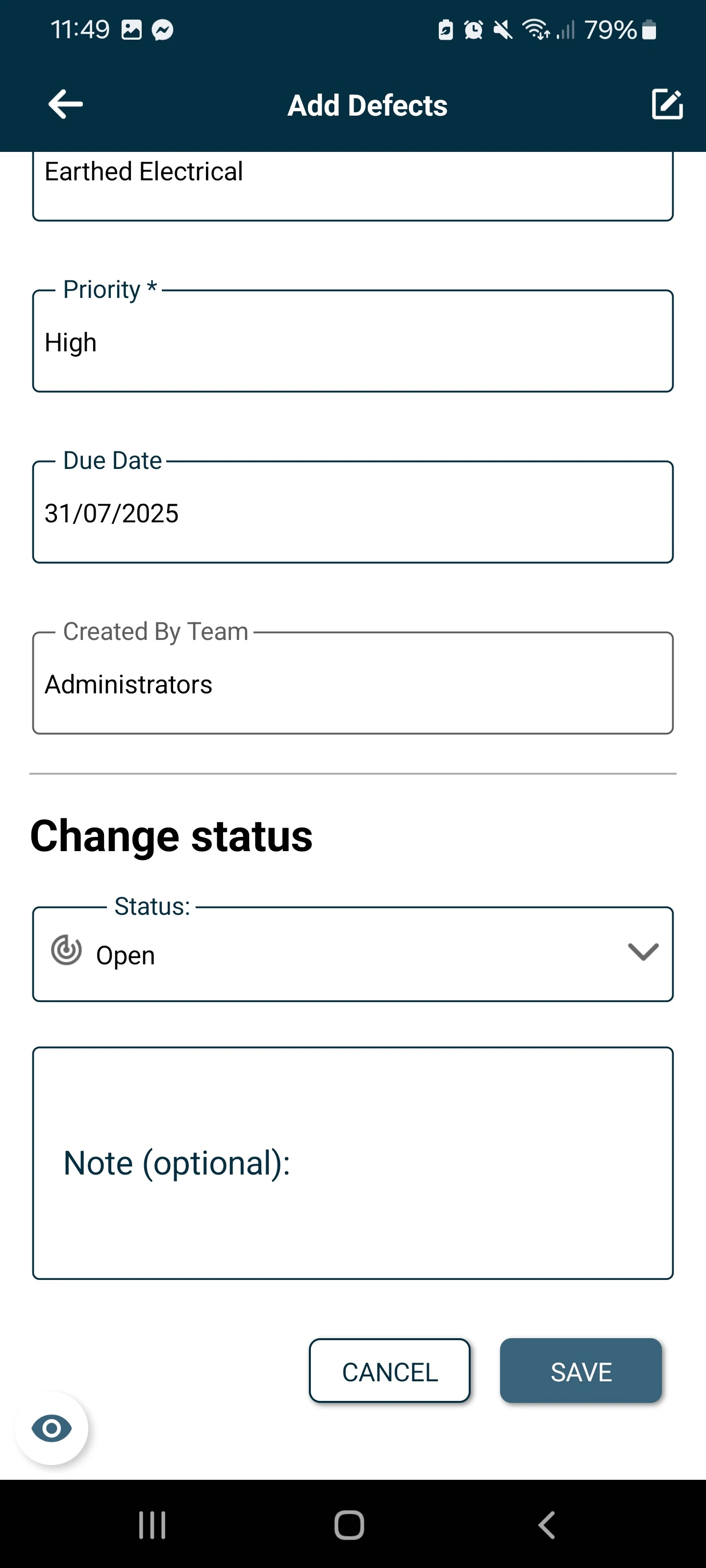The width and height of the screenshot is (706, 1568).
Task: Tap the Open status radar icon
Action: coord(66,950)
